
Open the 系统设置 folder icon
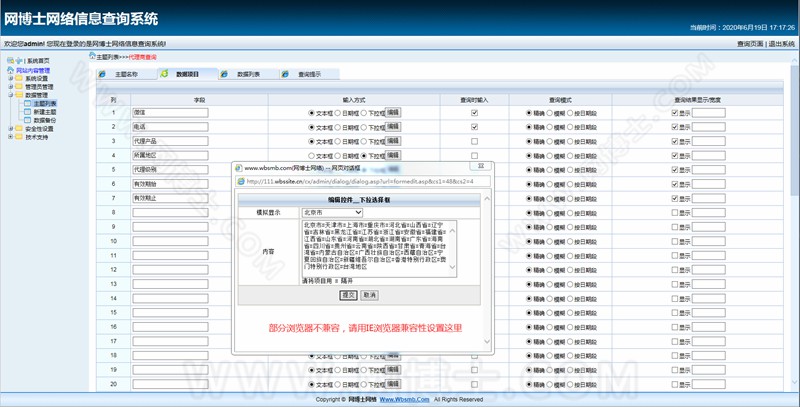click(19, 79)
